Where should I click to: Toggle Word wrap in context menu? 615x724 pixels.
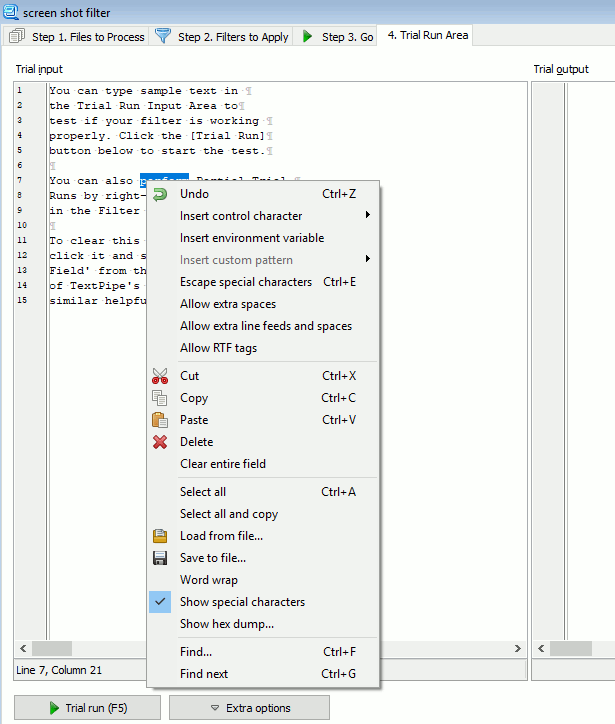208,580
